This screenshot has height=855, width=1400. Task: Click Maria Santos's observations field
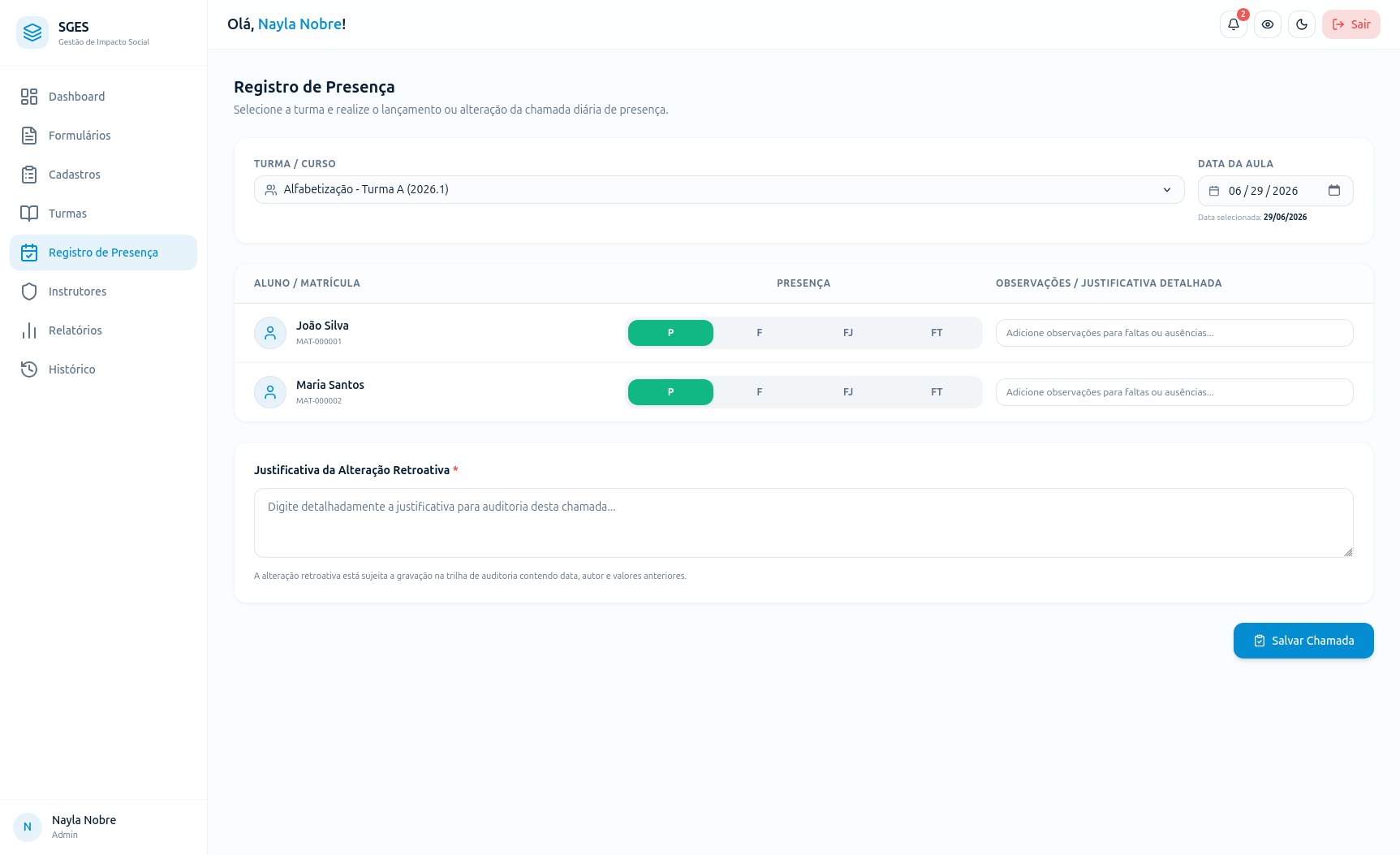coord(1174,392)
